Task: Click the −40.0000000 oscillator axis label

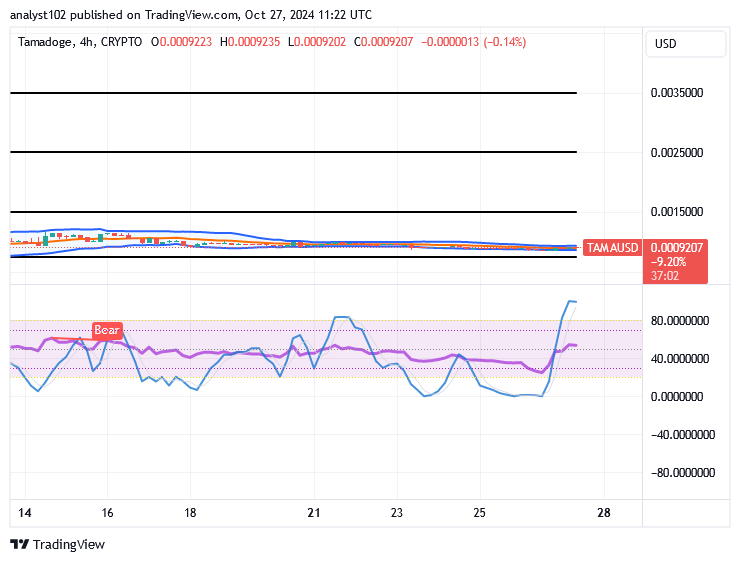Action: click(x=683, y=435)
